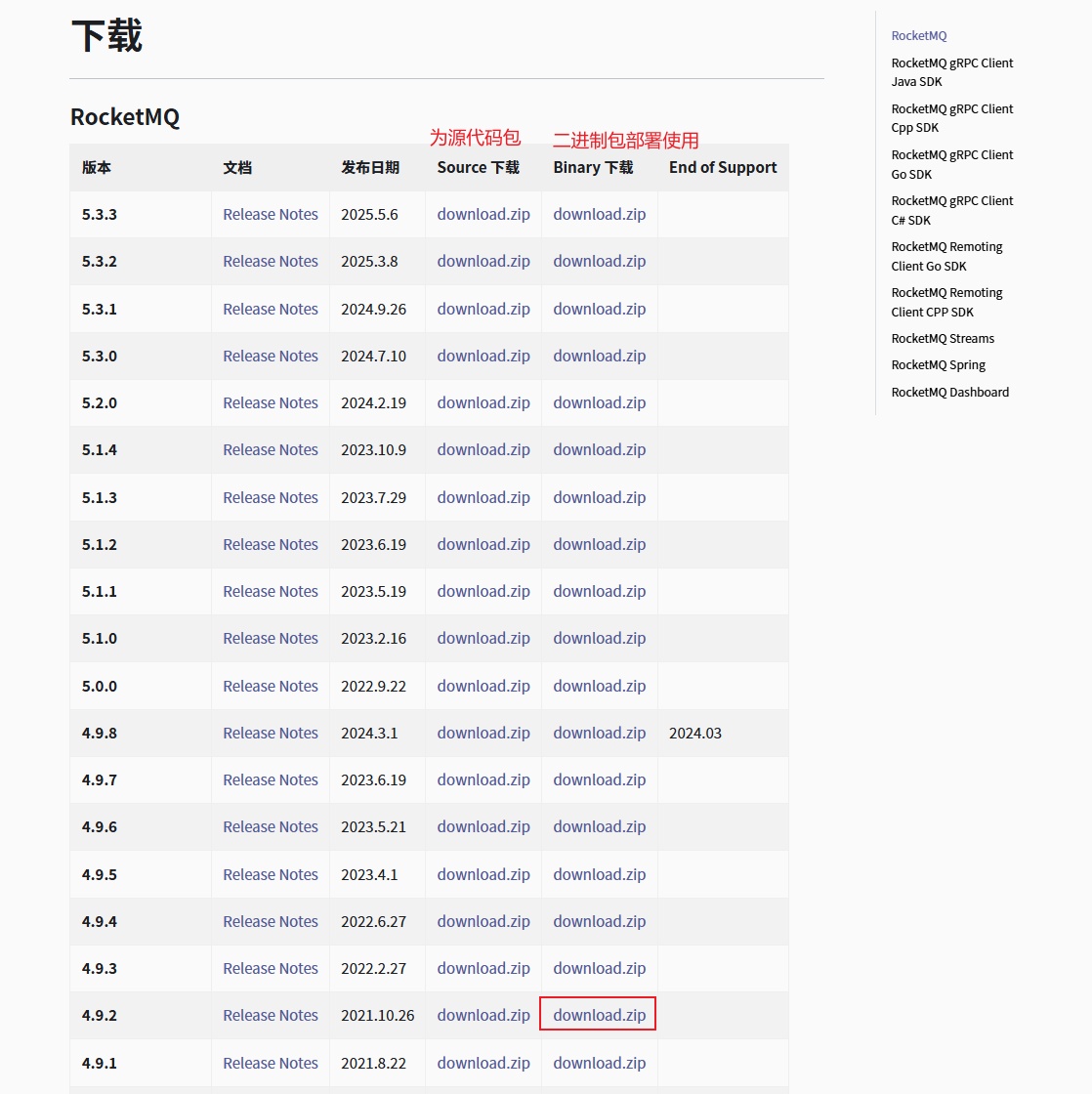
Task: Go to RocketMQ Remoting Client Go SDK
Action: pyautogui.click(x=946, y=257)
